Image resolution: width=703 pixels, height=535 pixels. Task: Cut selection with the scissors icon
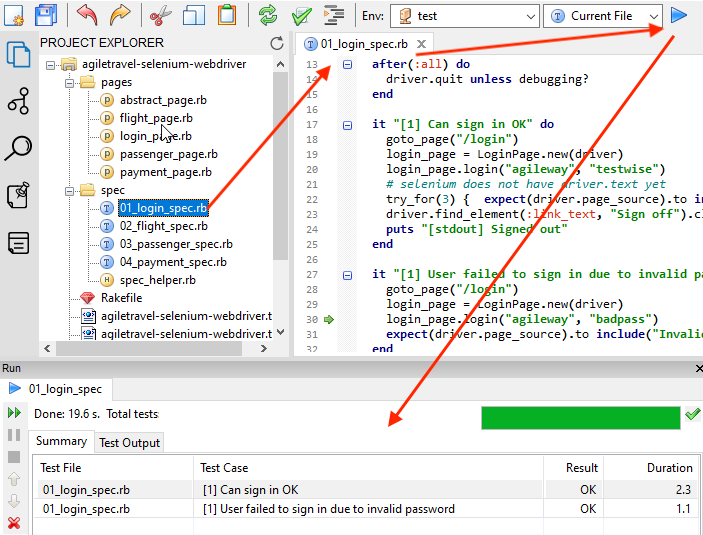pos(161,16)
